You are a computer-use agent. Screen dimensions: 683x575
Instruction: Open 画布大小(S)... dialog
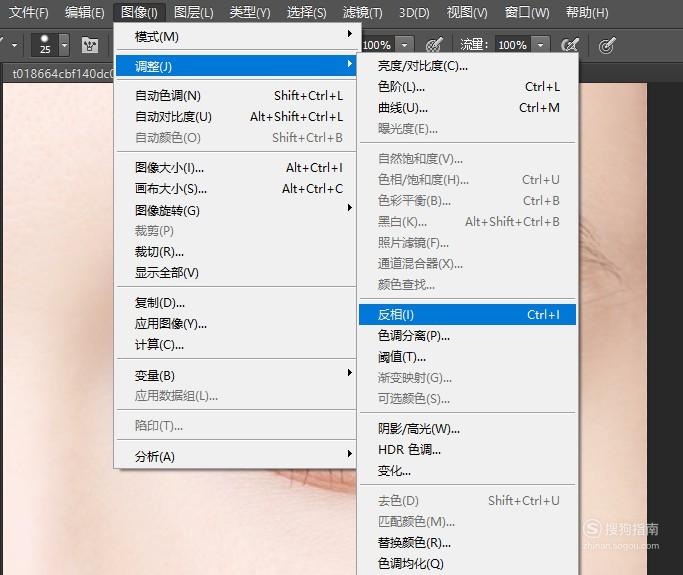236,188
